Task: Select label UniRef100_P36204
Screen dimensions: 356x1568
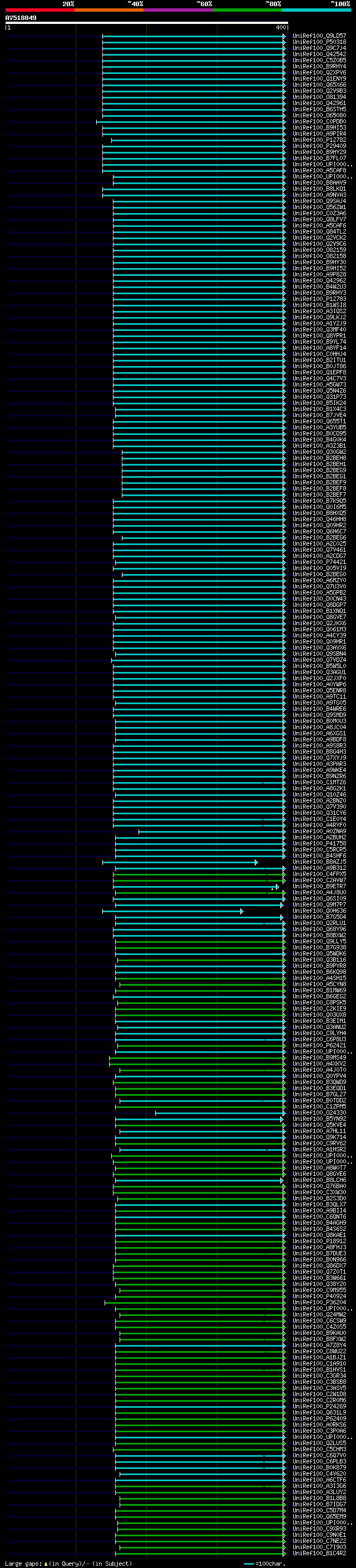Action: (319, 1303)
